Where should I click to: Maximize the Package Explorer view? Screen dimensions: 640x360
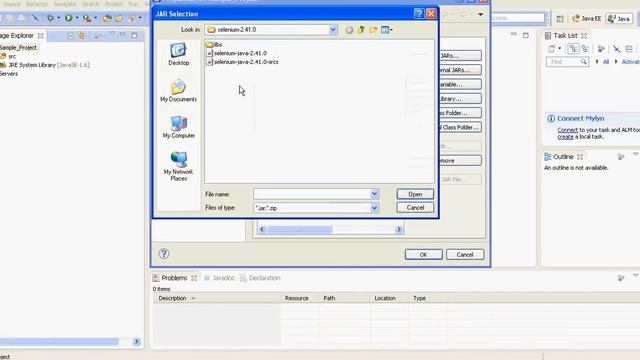coord(134,36)
